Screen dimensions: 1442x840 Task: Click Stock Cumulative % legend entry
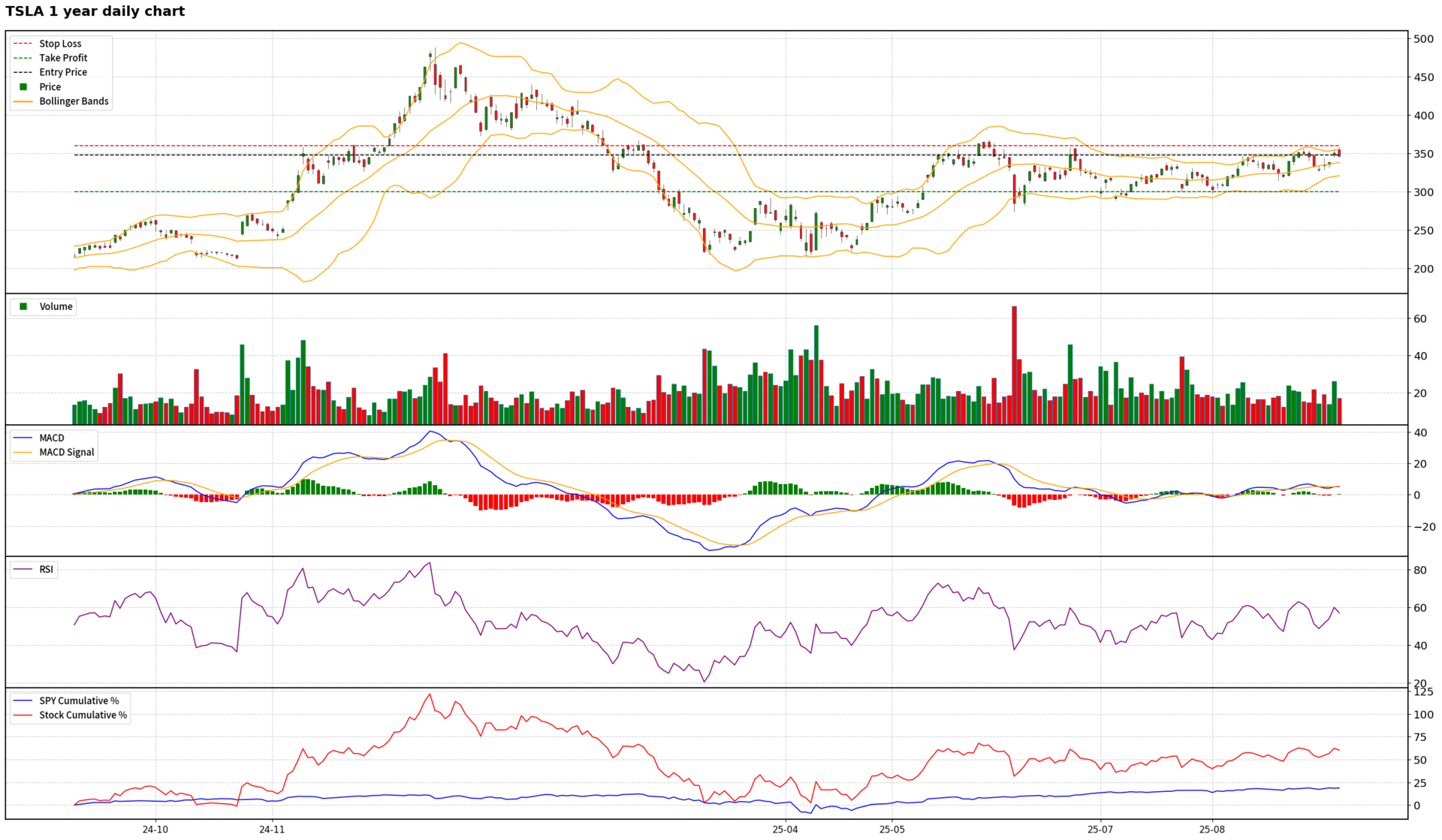point(83,715)
